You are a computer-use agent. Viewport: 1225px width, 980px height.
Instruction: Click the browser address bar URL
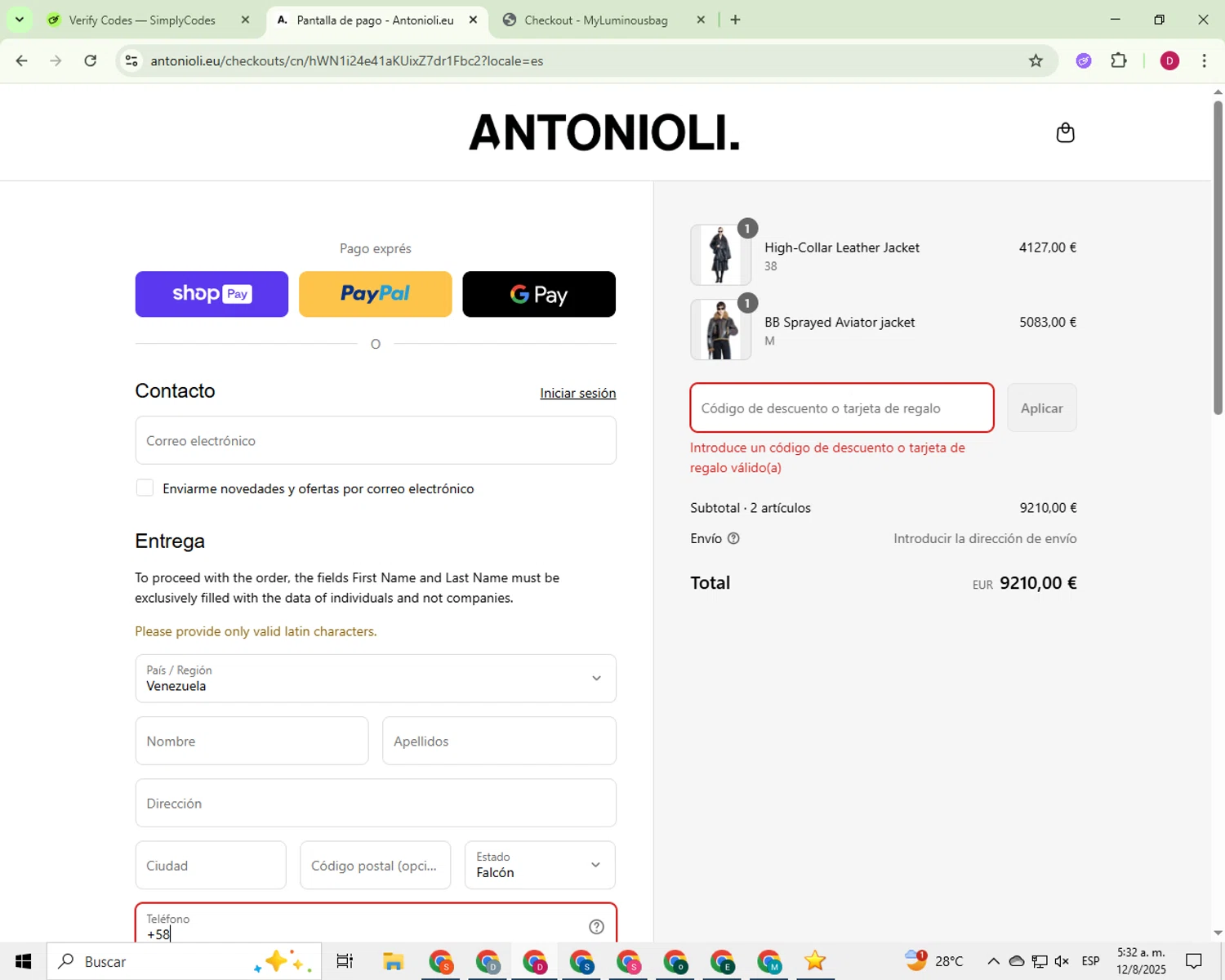[x=347, y=60]
